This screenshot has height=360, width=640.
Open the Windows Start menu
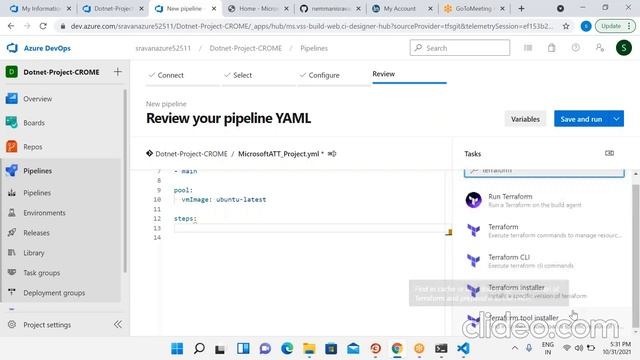click(x=177, y=349)
